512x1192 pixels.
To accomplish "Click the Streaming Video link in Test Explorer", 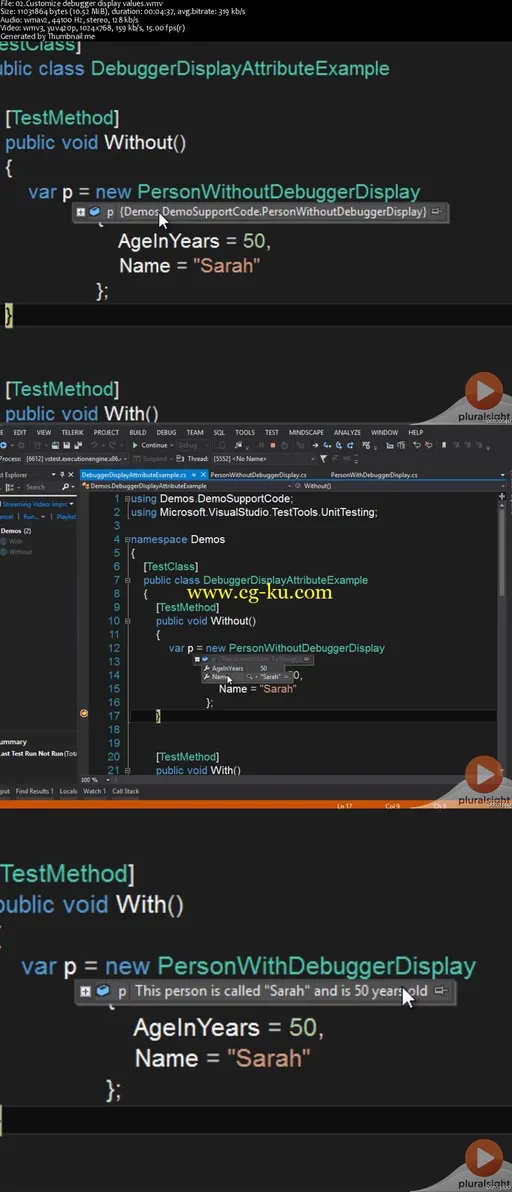I will [38, 503].
